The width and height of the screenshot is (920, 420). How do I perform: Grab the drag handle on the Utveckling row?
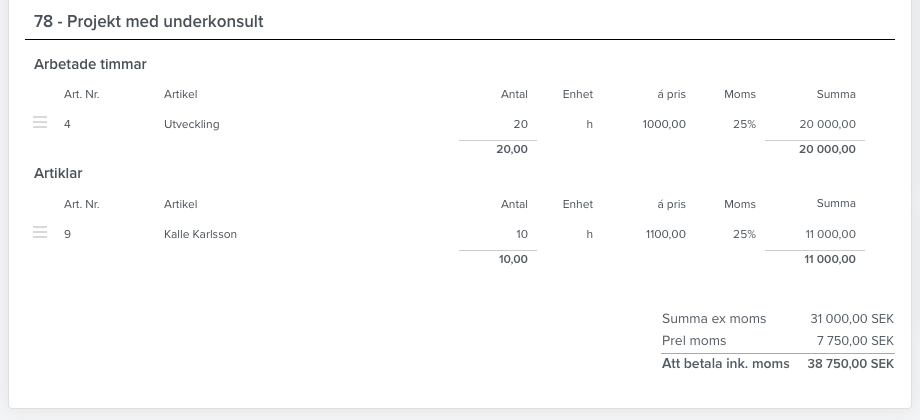[40, 123]
